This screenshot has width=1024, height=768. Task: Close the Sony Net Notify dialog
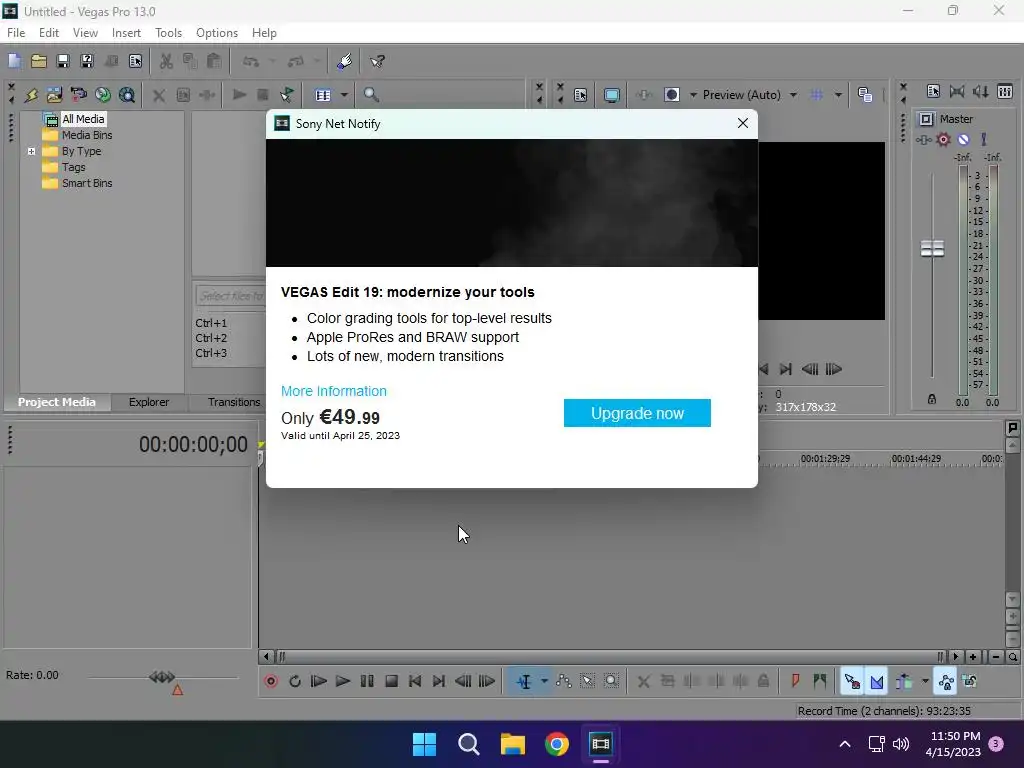point(743,123)
